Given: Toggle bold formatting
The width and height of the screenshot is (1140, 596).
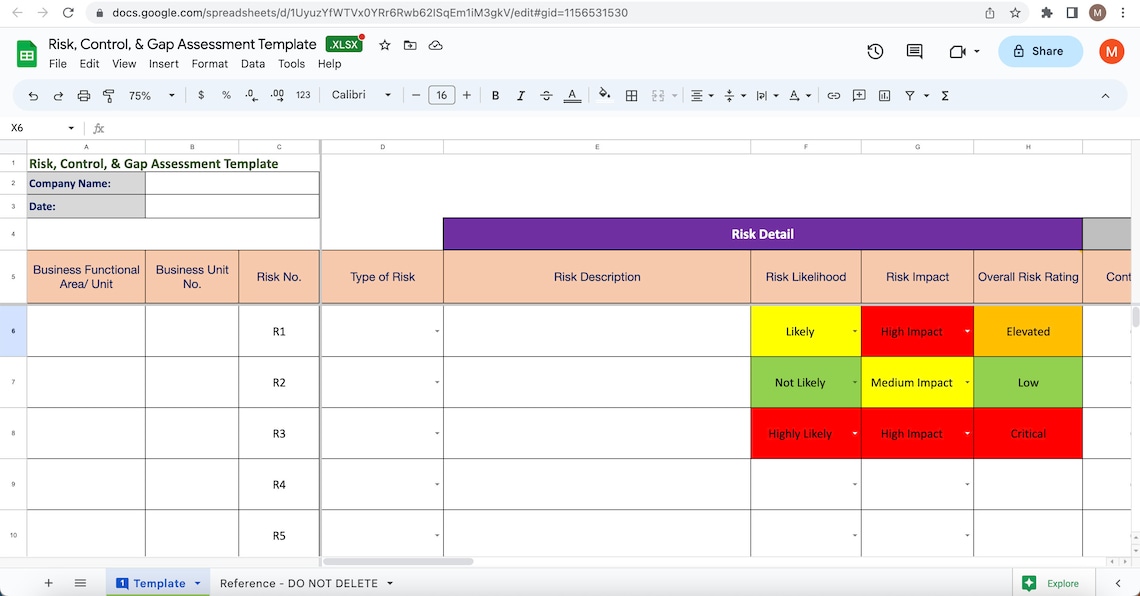Looking at the screenshot, I should pyautogui.click(x=495, y=95).
